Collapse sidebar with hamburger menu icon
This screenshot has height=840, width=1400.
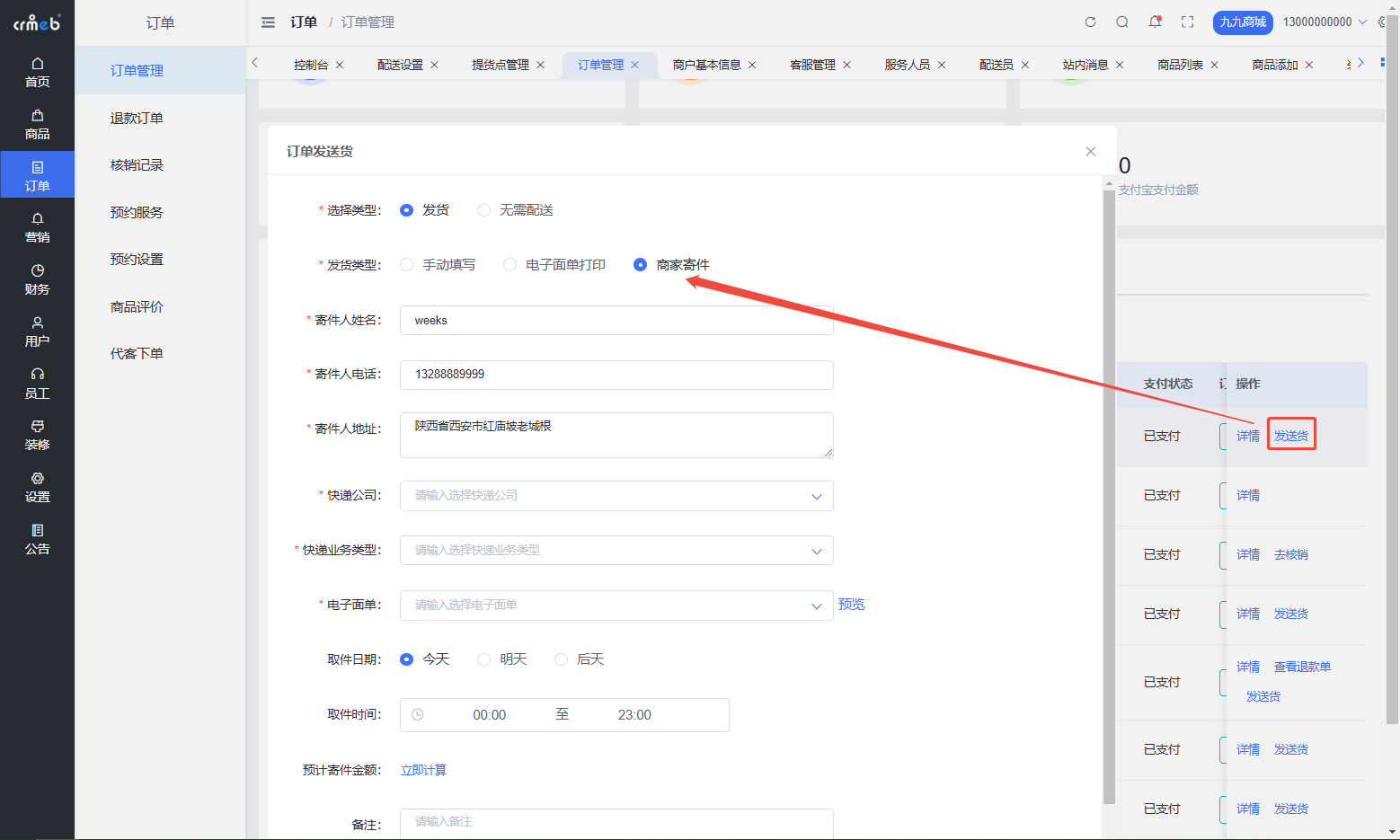pyautogui.click(x=268, y=22)
